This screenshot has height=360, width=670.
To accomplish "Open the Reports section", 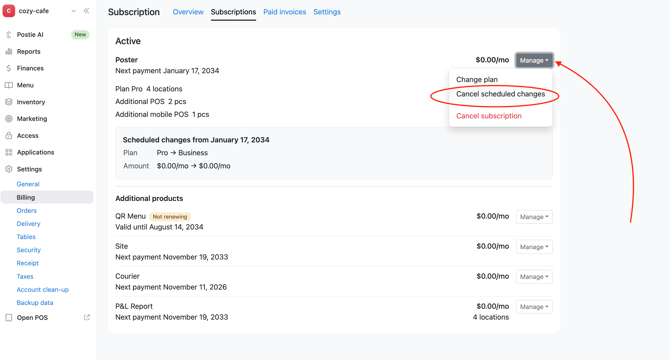I will click(29, 51).
